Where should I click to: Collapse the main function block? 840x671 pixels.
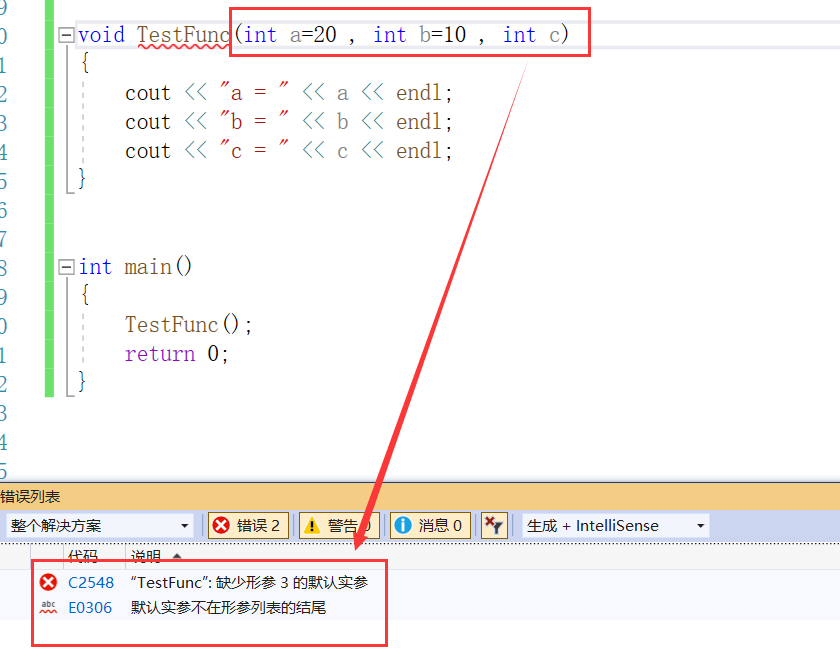[x=66, y=267]
